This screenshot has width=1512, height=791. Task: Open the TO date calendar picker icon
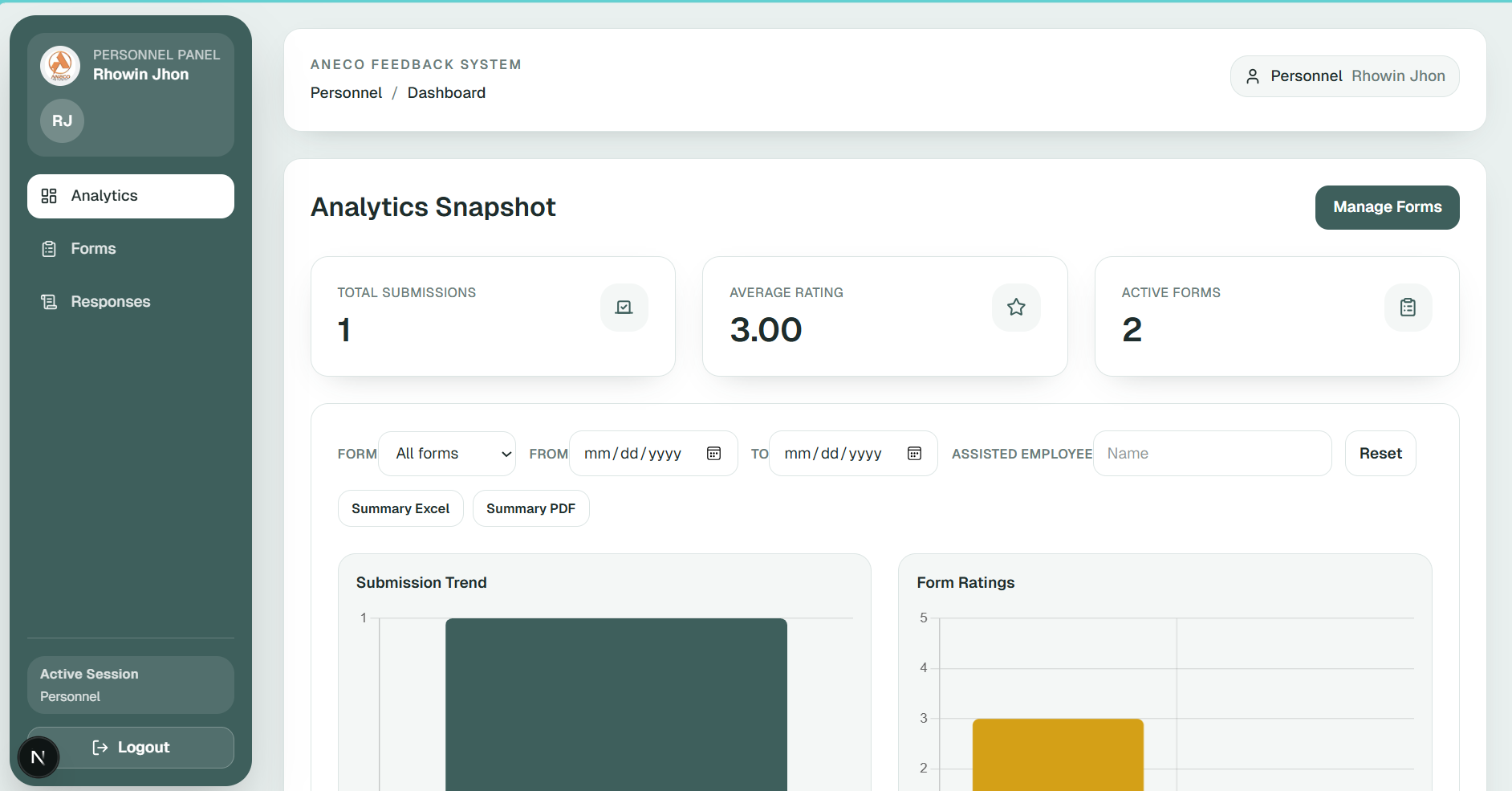click(914, 454)
